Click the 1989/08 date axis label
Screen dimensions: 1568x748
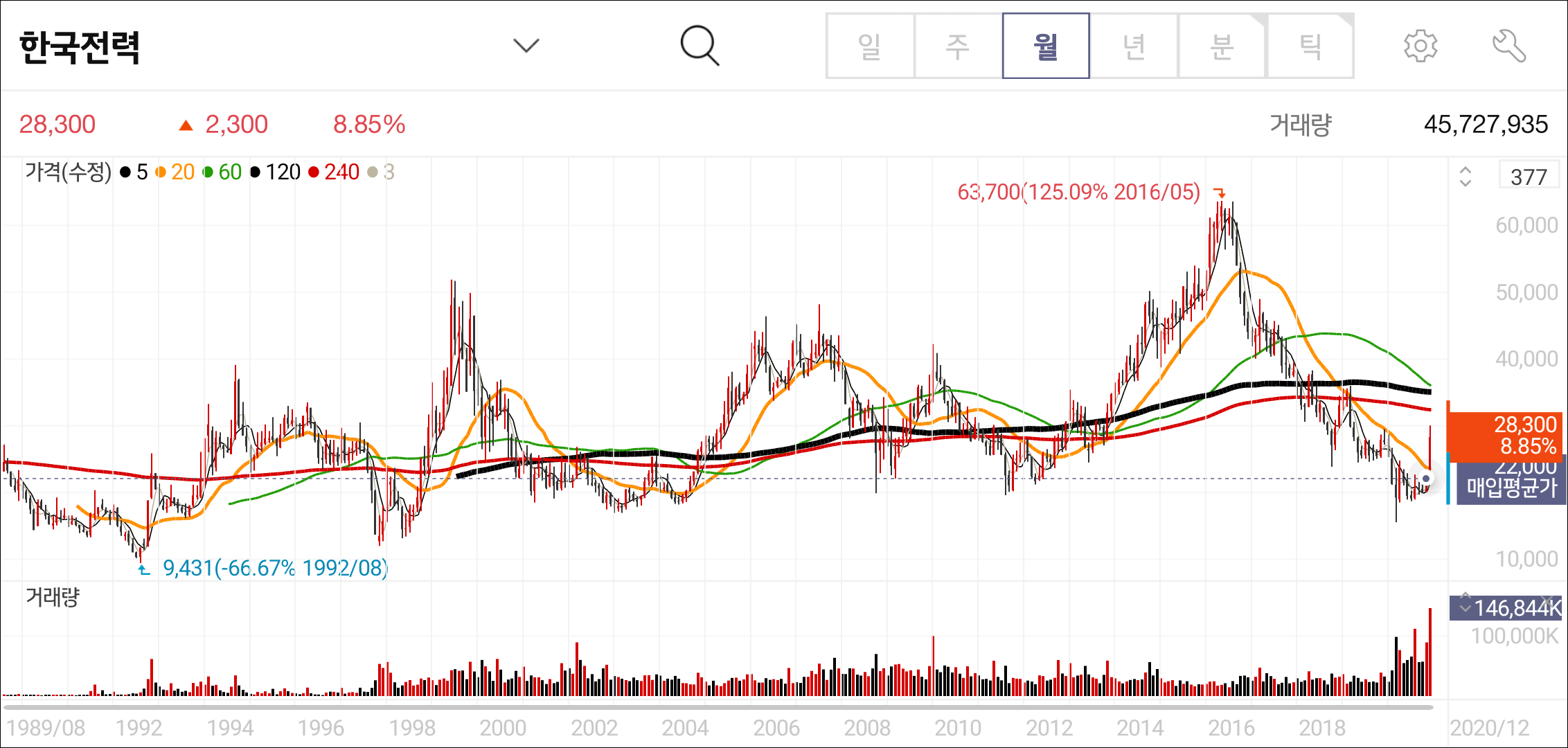tap(46, 728)
